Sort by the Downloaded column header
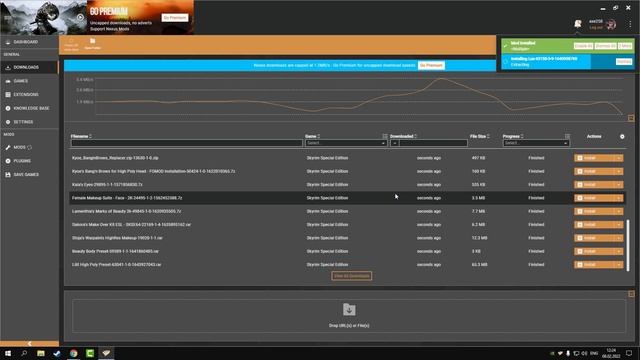Screen dimensions: 640x360 [402, 136]
